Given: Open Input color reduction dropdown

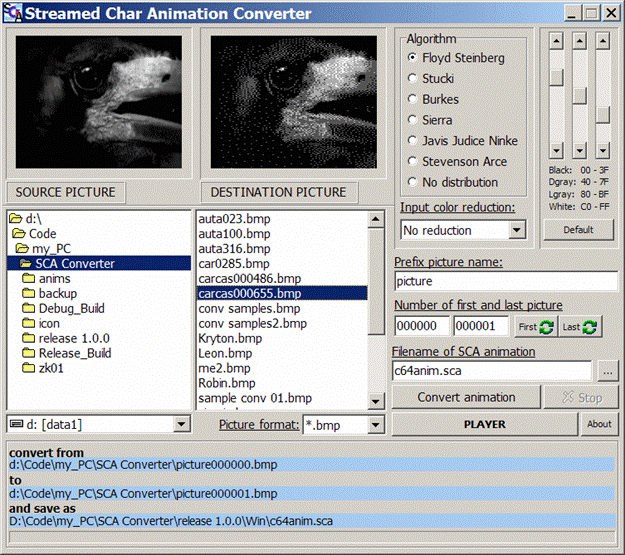Looking at the screenshot, I should tap(517, 230).
